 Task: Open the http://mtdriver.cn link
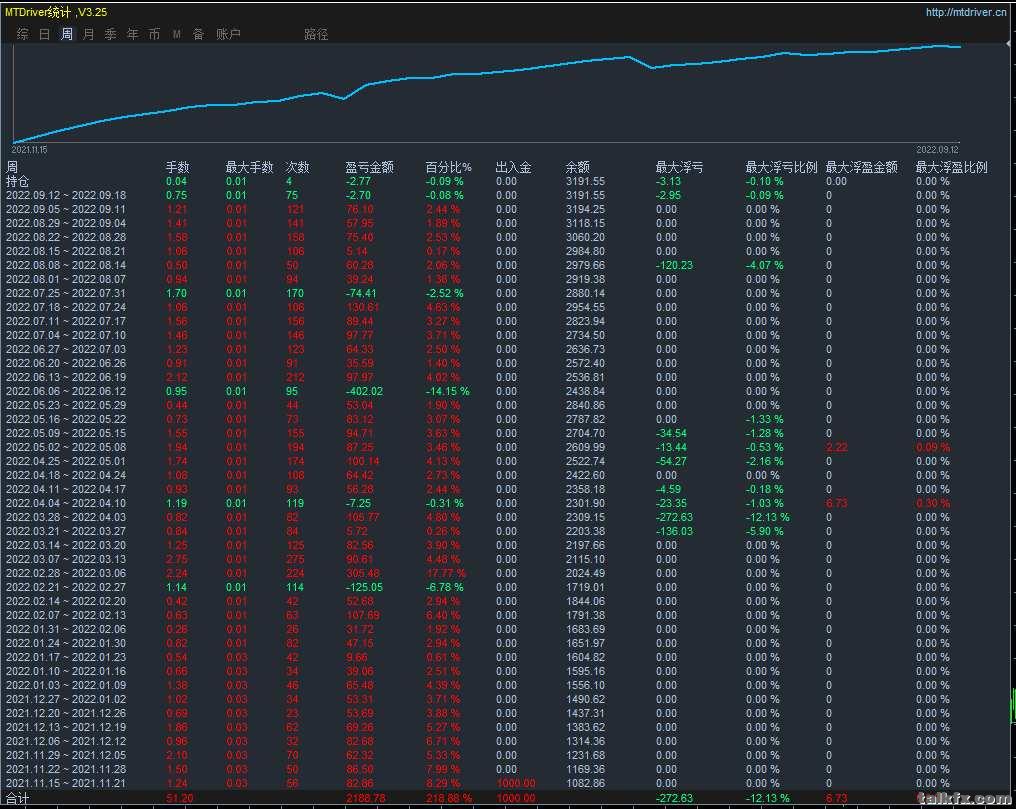tap(966, 12)
